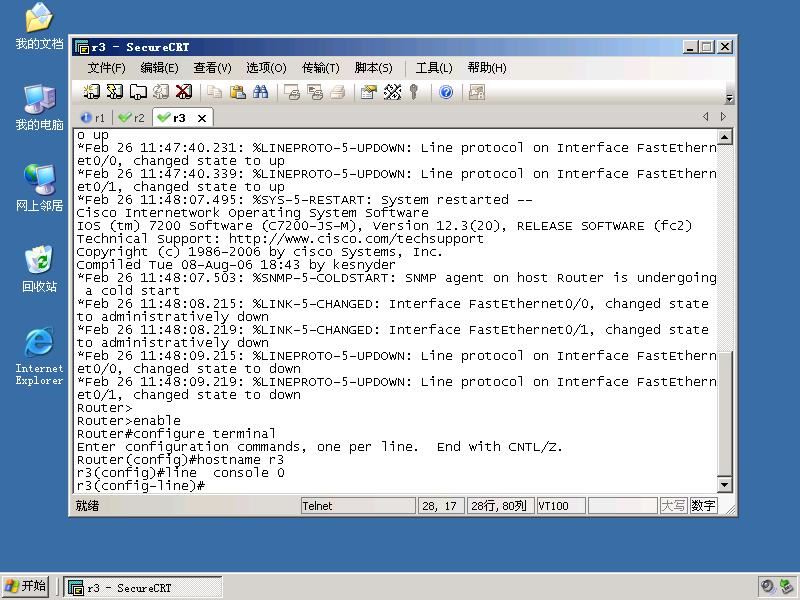Open 查看(V) menu
This screenshot has width=800, height=600.
(x=212, y=68)
